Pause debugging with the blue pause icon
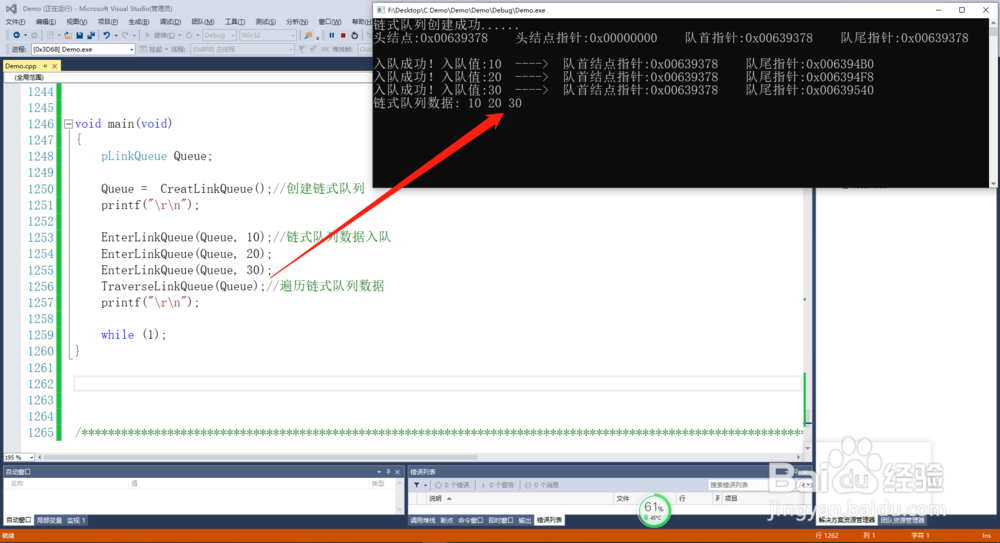This screenshot has height=543, width=1000. [332, 35]
